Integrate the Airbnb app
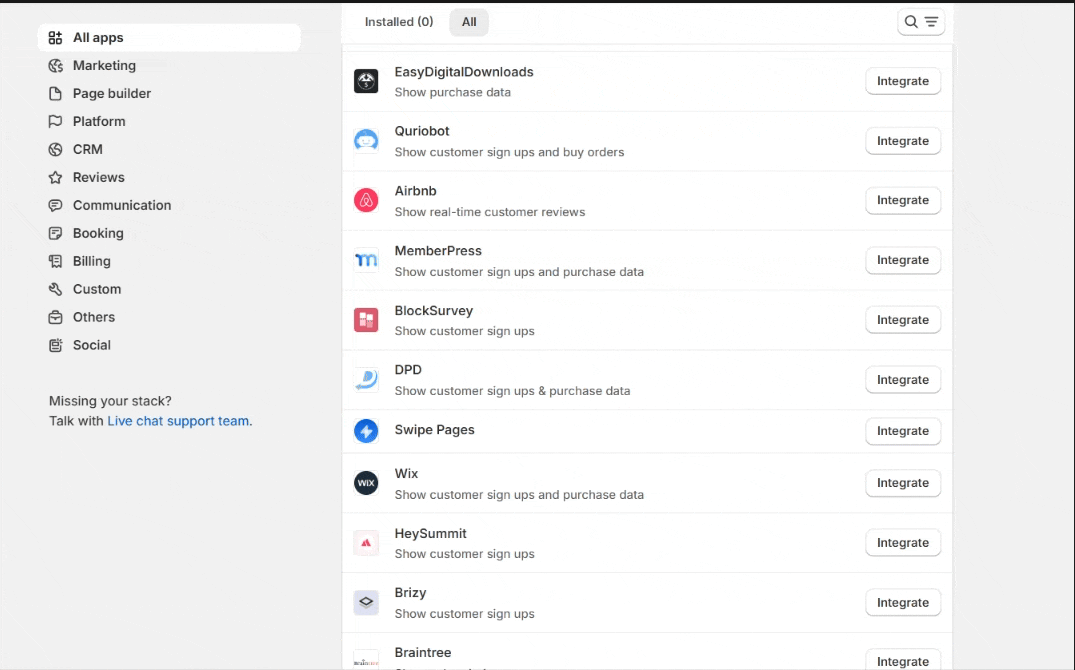Image resolution: width=1075 pixels, height=670 pixels. tap(902, 201)
